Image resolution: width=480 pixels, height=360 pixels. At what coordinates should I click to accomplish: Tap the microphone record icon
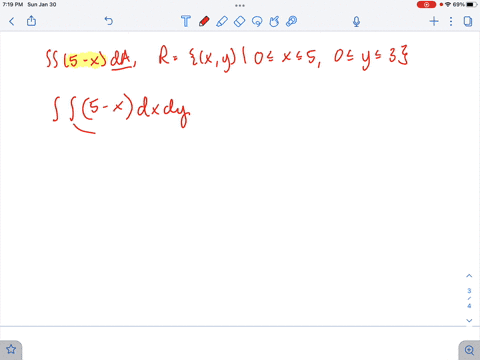coord(356,22)
